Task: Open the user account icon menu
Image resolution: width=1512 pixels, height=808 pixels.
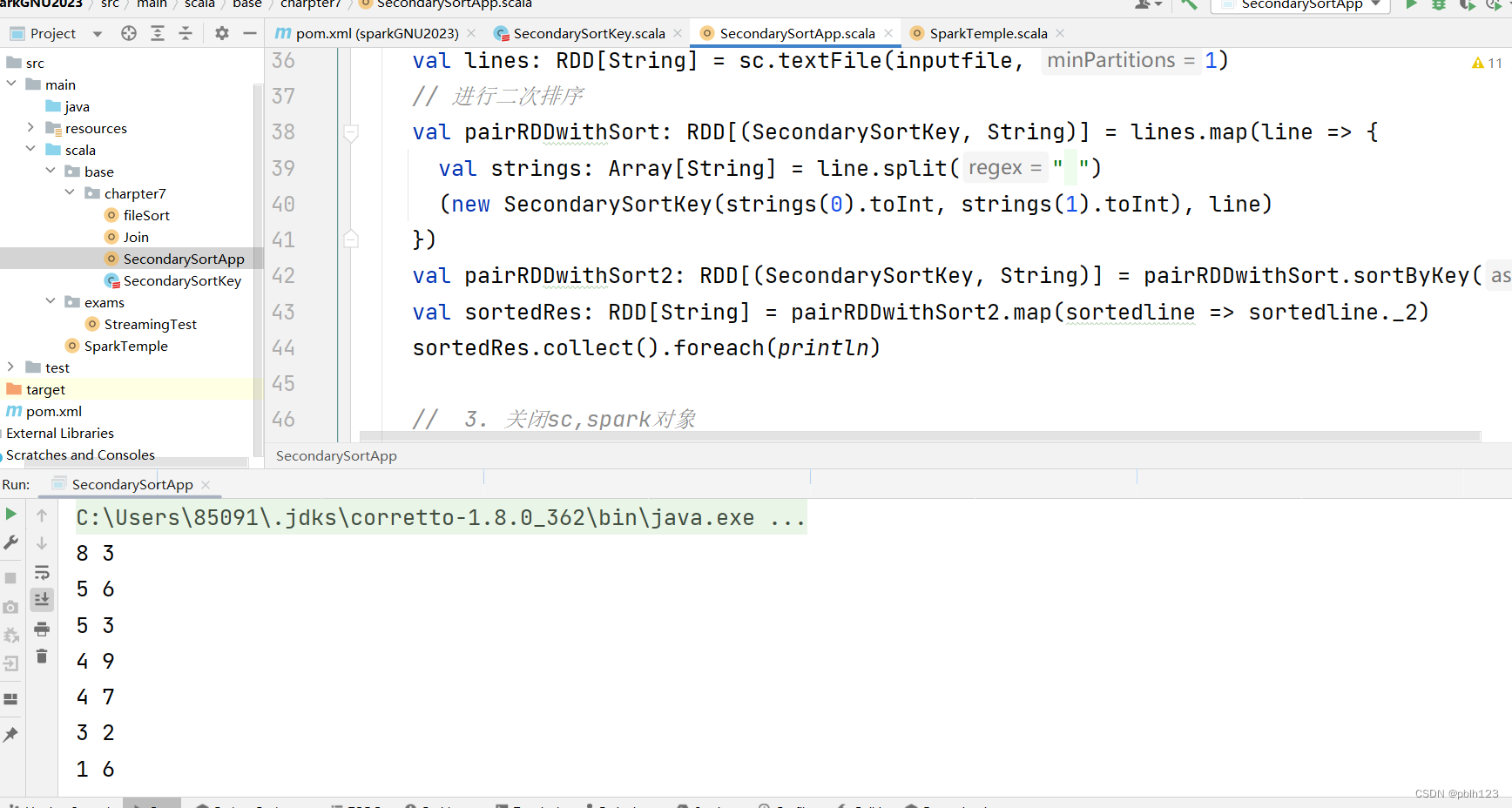Action: point(1148,4)
